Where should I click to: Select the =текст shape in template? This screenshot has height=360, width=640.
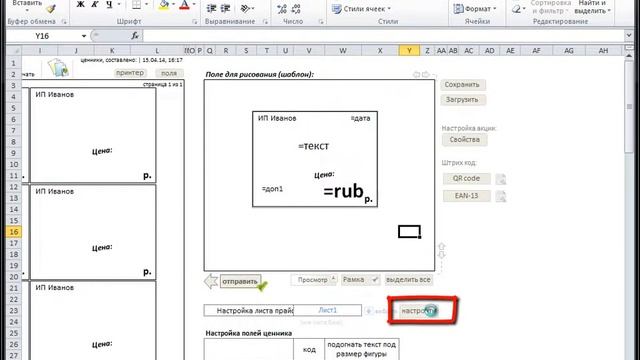pos(313,146)
